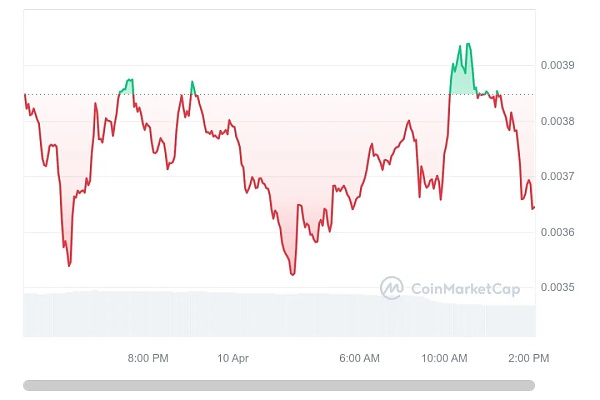600x400 pixels.
Task: Click the lowest red trough after 10 Apr
Action: pos(292,274)
